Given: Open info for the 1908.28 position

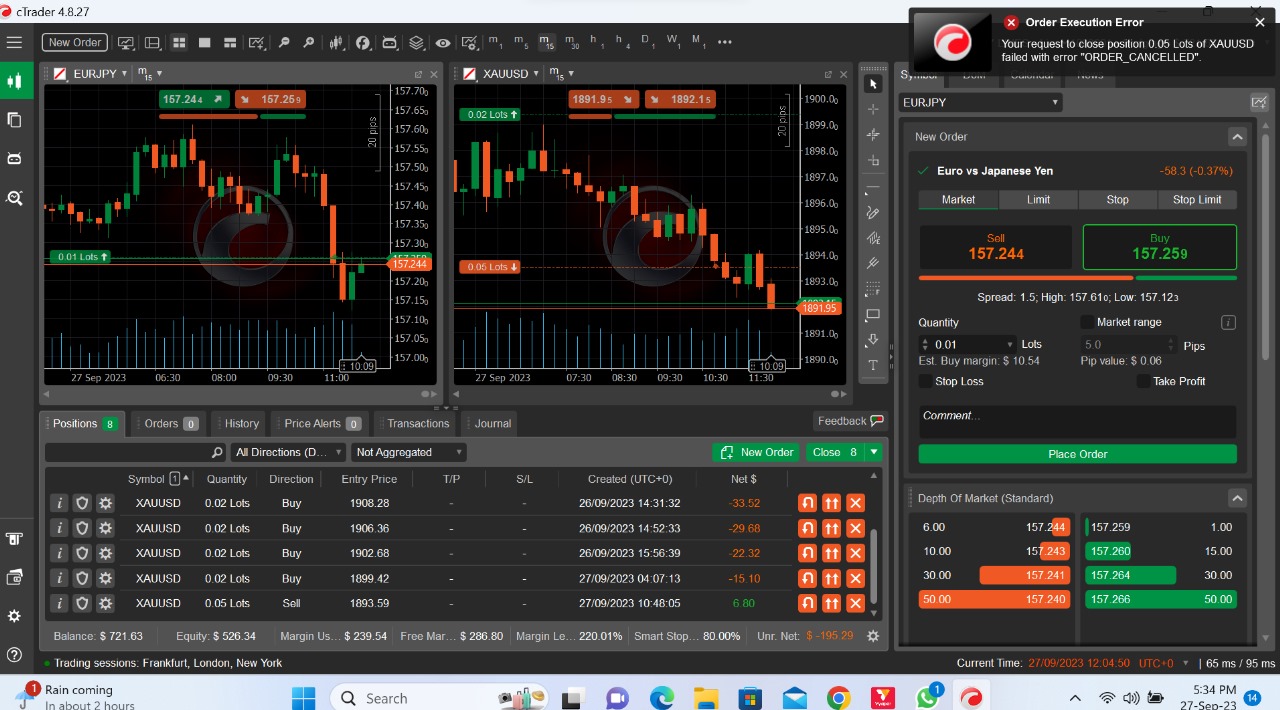Looking at the screenshot, I should point(59,503).
